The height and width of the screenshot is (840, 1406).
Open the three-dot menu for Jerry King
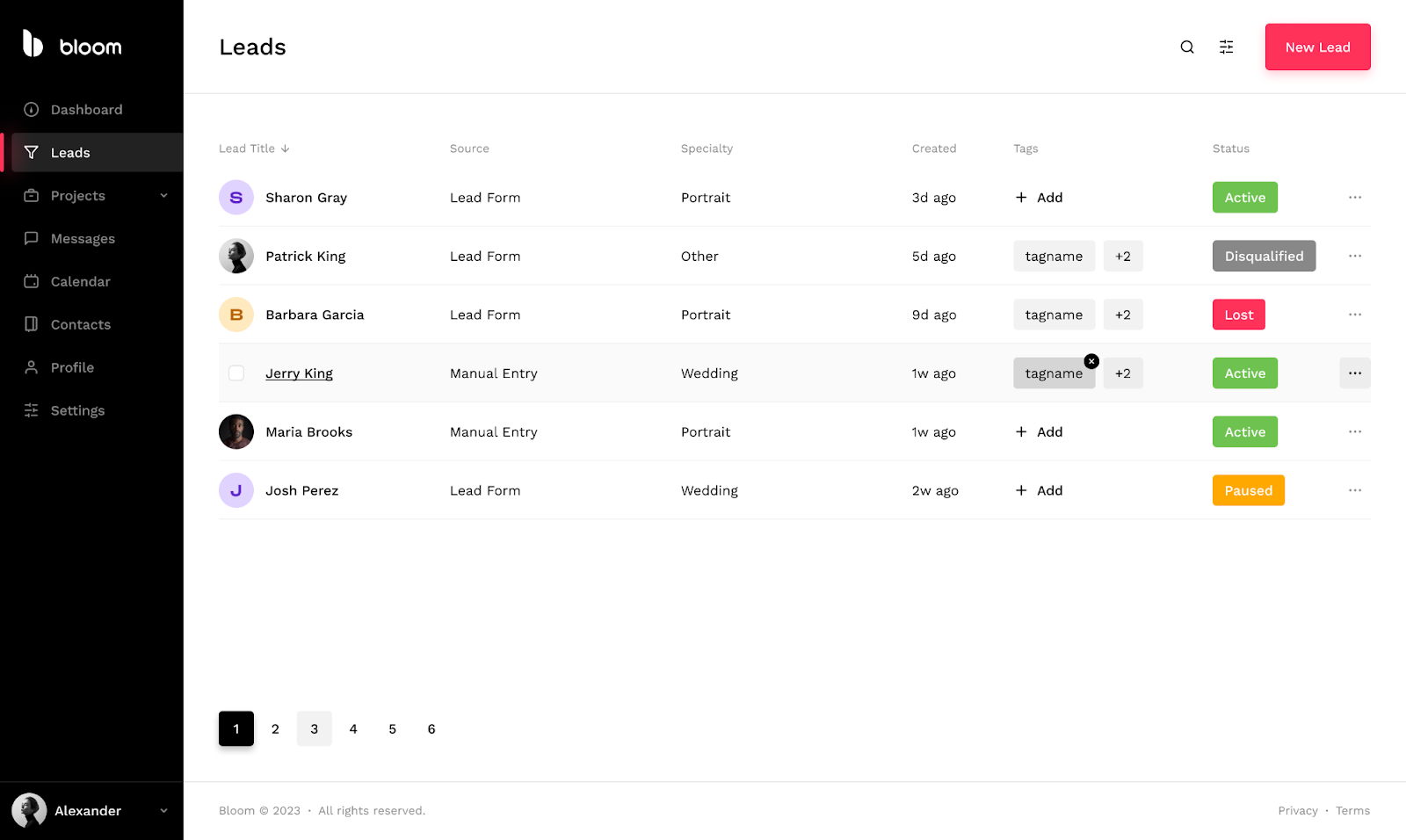coord(1354,373)
